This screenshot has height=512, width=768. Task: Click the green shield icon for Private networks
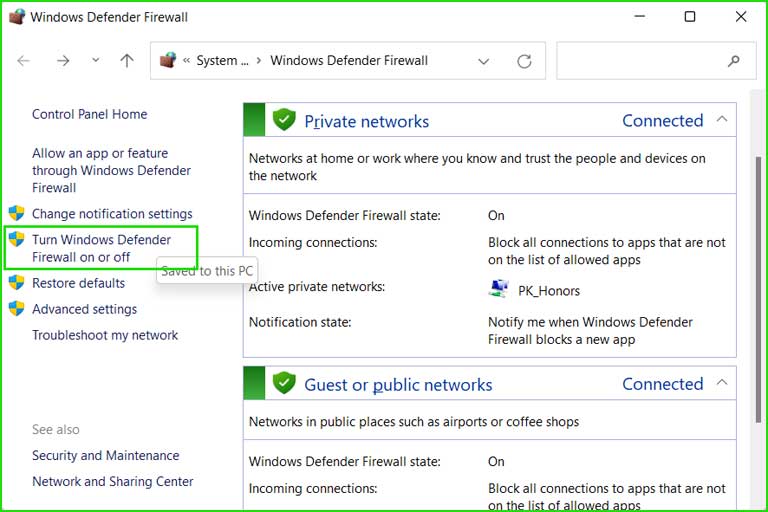pyautogui.click(x=284, y=120)
